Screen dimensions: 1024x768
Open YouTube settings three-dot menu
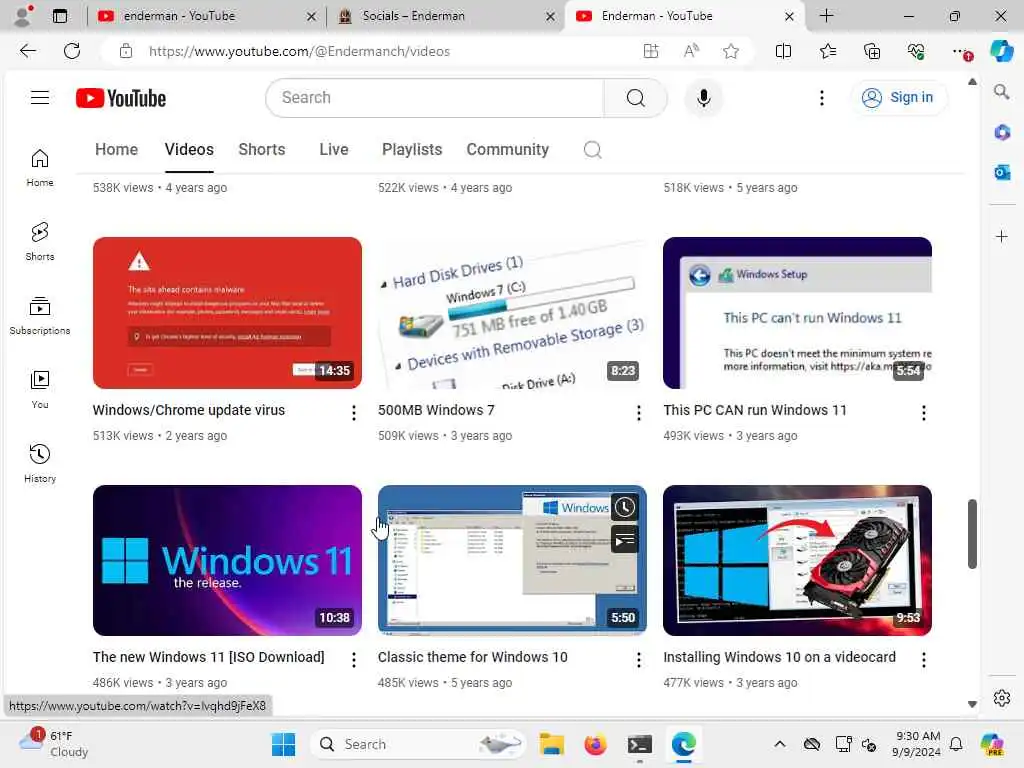[x=822, y=98]
